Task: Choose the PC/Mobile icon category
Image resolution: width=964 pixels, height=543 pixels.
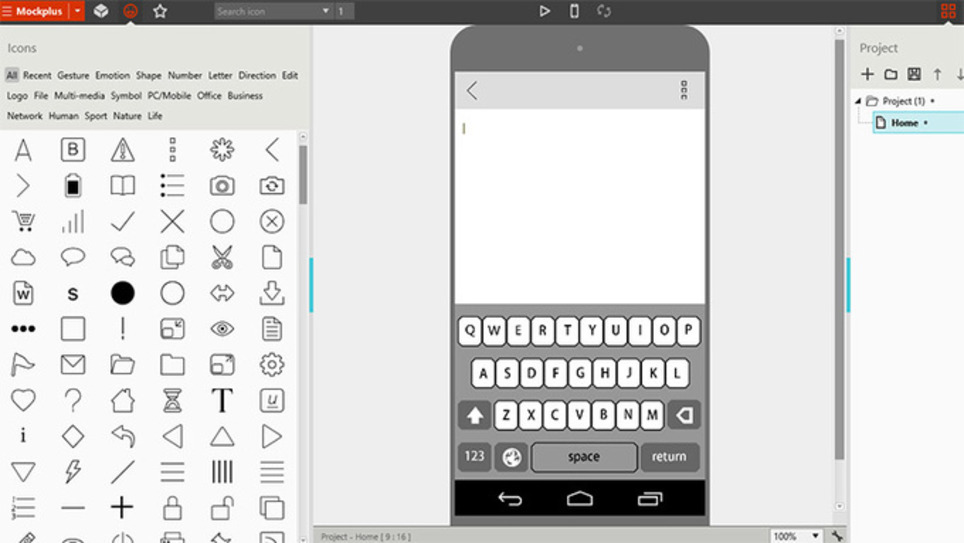Action: point(169,95)
